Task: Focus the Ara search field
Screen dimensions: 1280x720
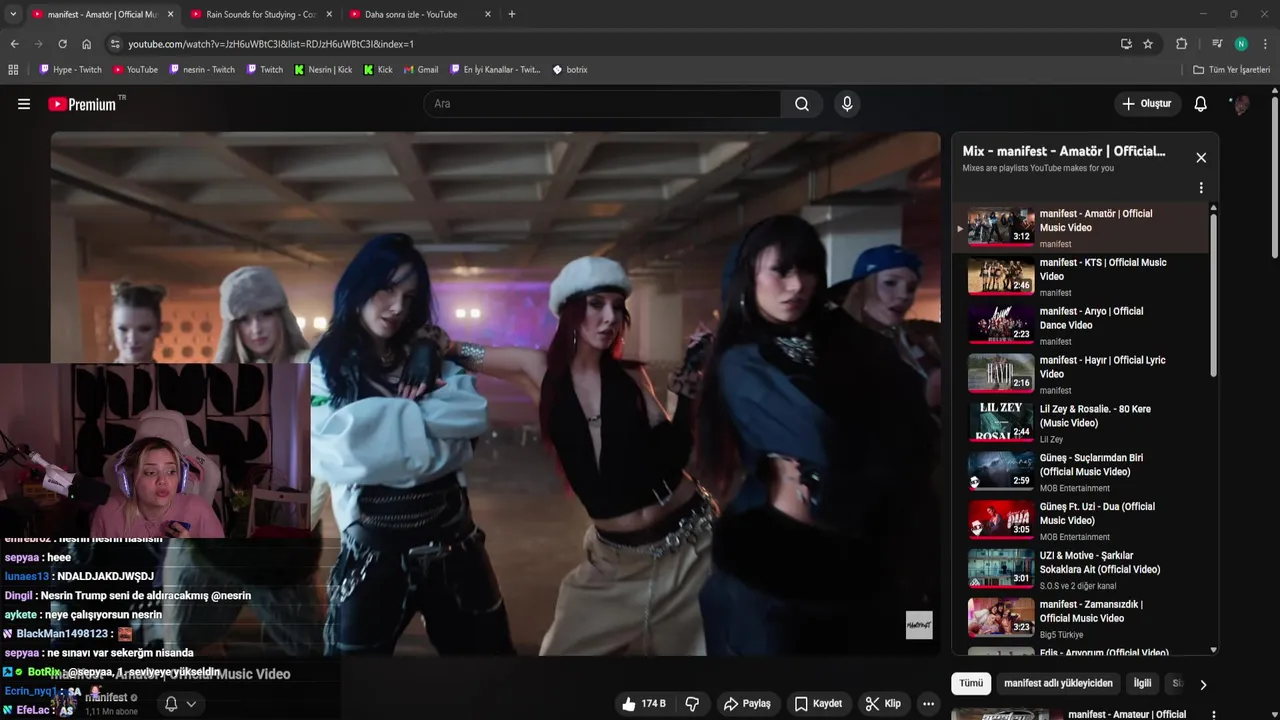Action: pos(603,104)
